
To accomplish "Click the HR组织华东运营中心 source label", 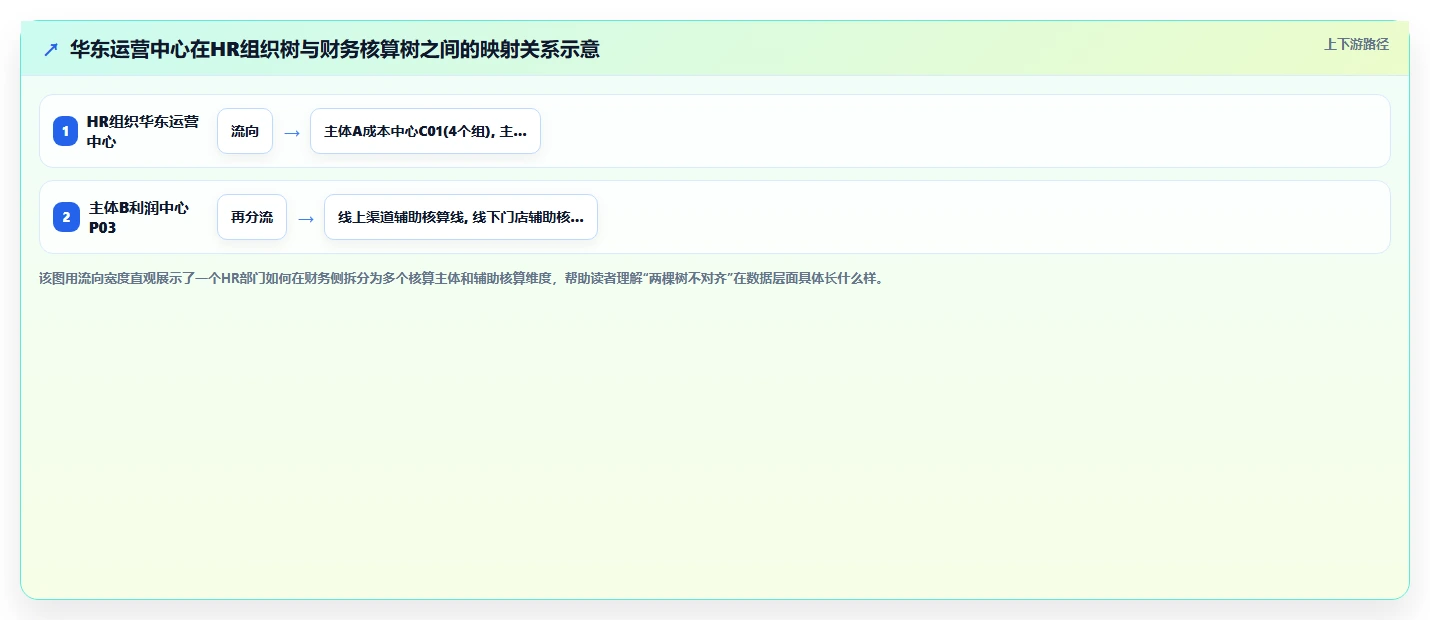I will click(142, 131).
